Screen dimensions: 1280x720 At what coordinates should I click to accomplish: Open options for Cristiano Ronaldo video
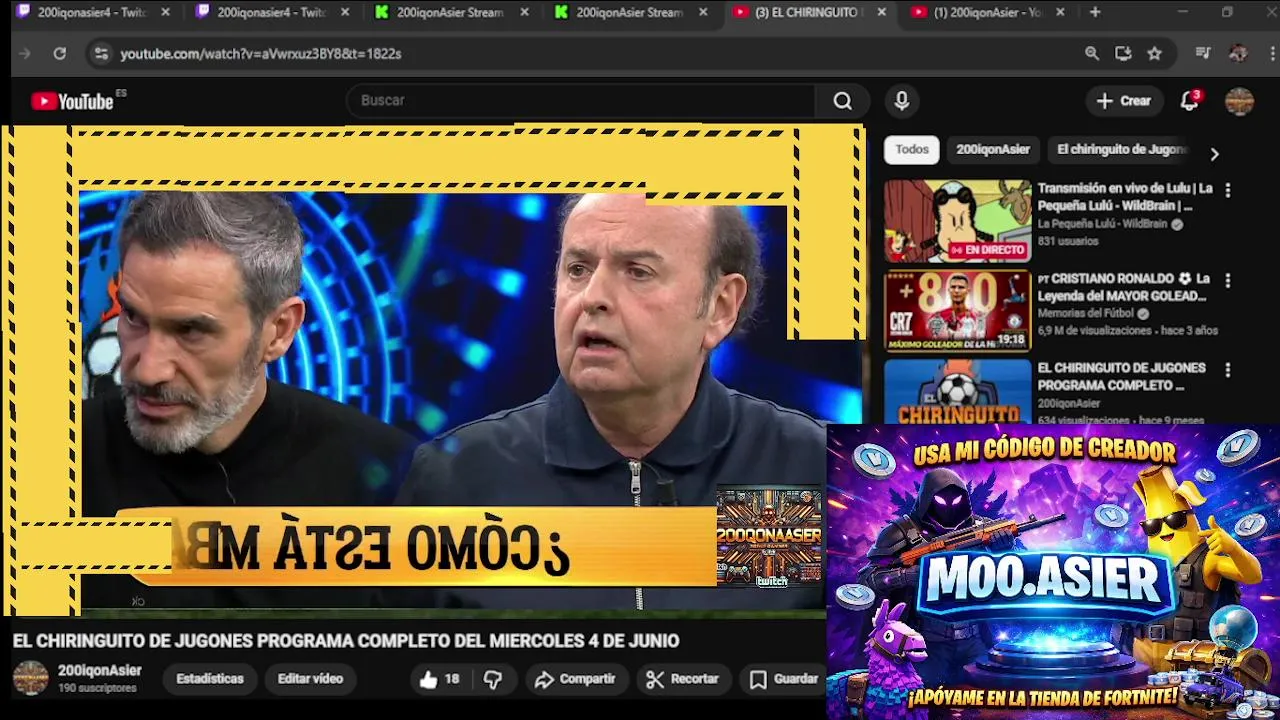[1228, 281]
